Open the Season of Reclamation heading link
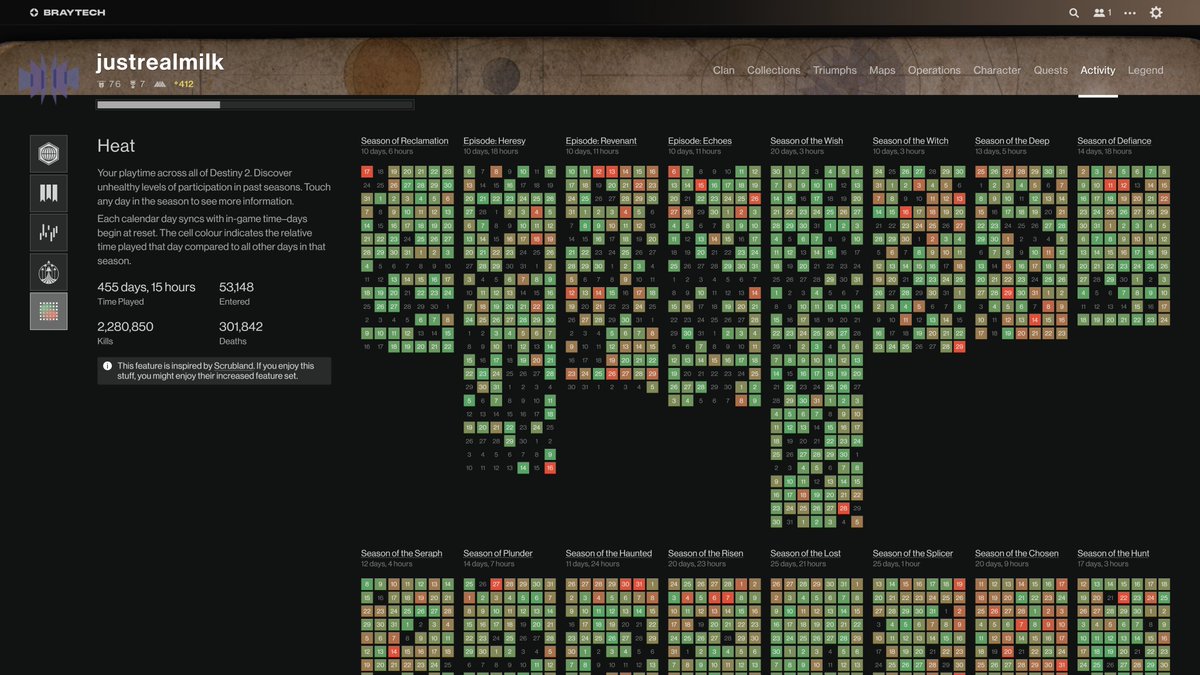 pyautogui.click(x=405, y=141)
